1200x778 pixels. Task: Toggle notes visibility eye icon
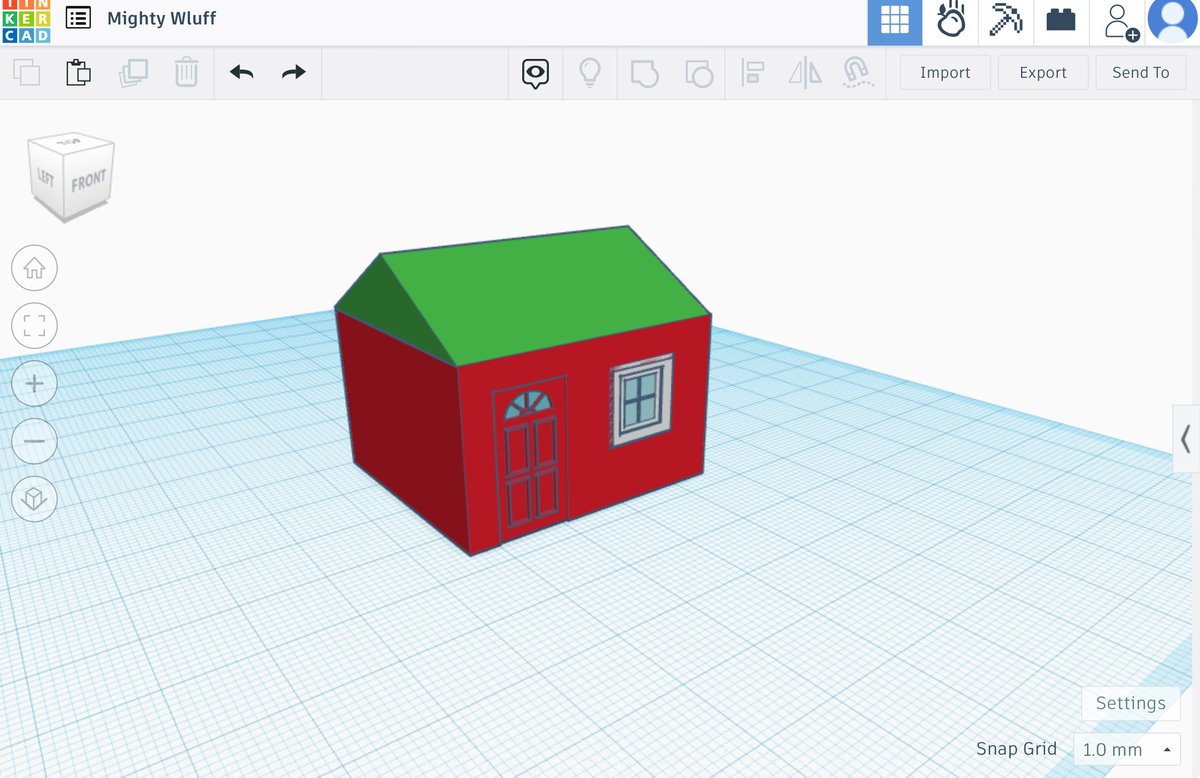click(x=535, y=73)
